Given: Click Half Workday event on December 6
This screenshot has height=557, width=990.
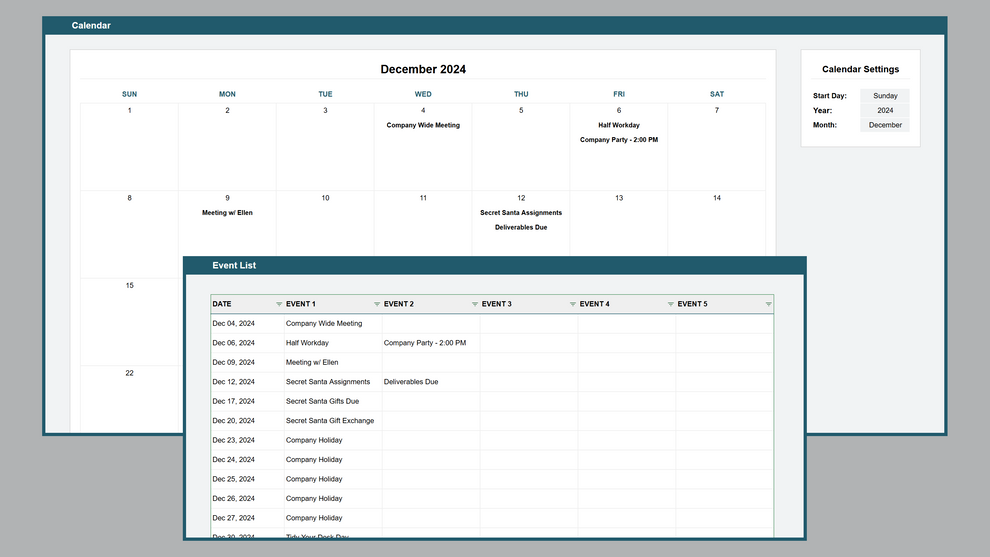Looking at the screenshot, I should coord(619,125).
